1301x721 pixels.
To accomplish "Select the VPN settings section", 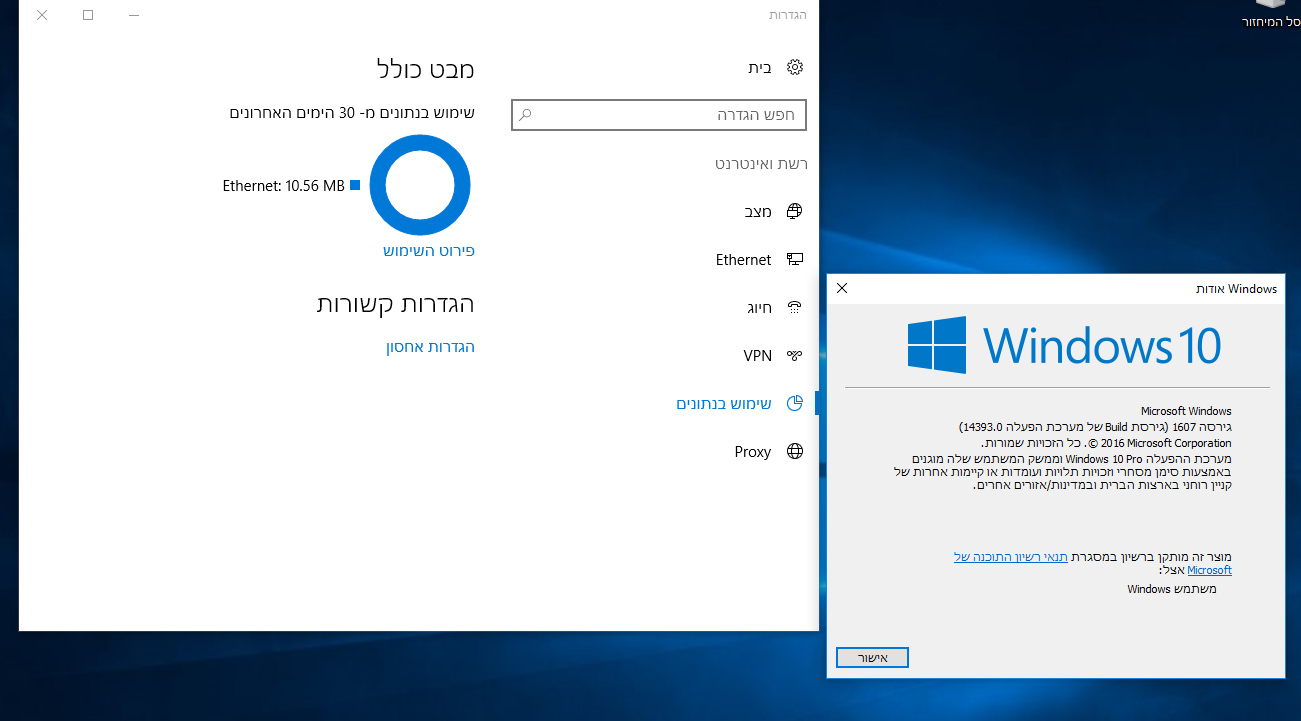I will (758, 355).
